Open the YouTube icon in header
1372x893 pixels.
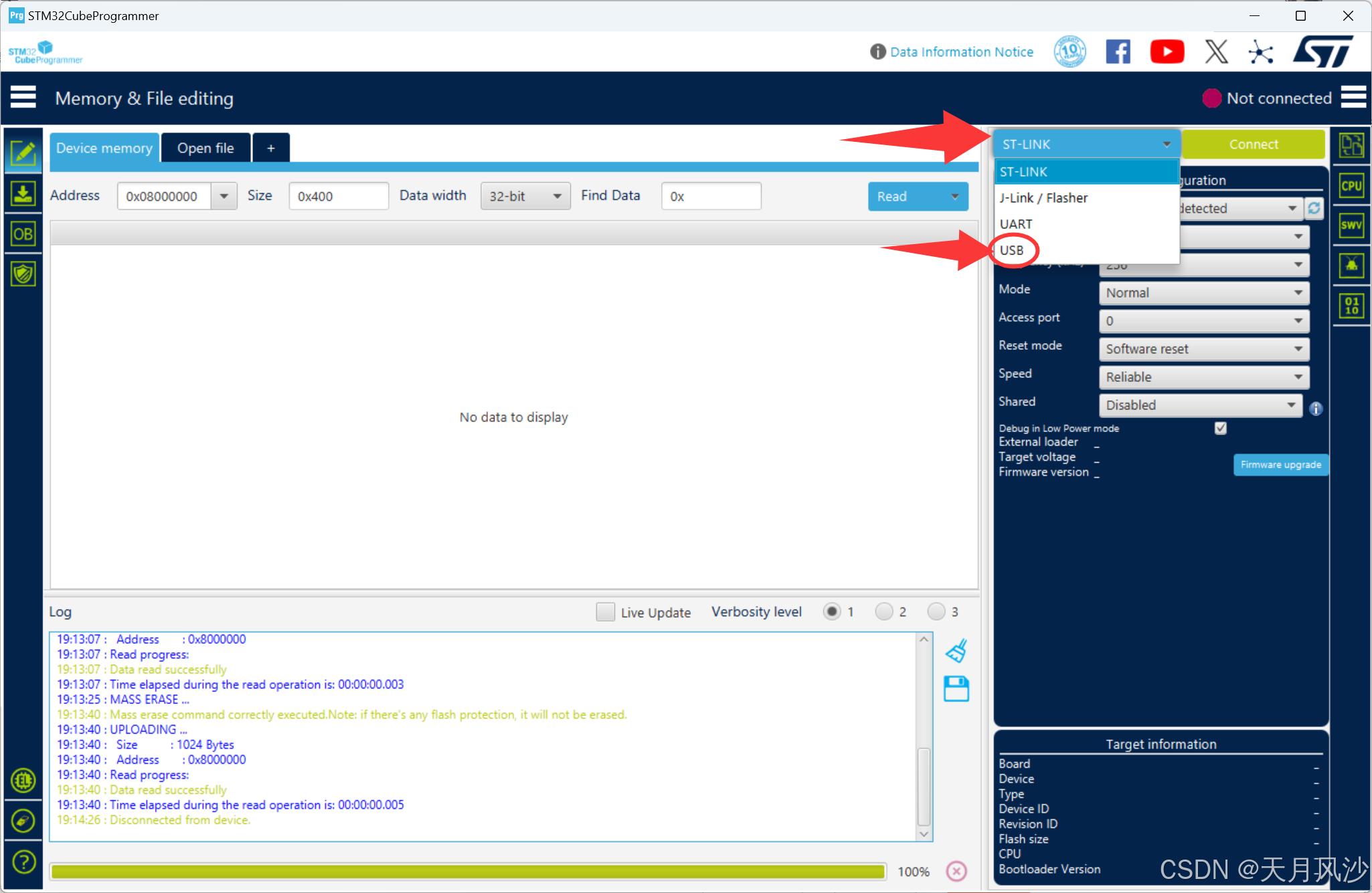[x=1167, y=52]
